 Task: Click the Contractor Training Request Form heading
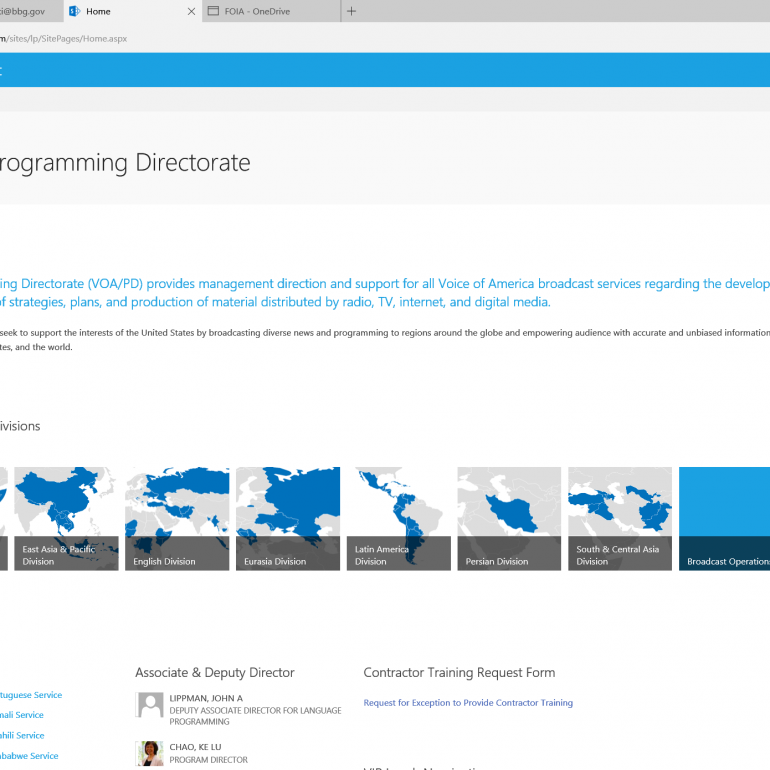point(459,673)
